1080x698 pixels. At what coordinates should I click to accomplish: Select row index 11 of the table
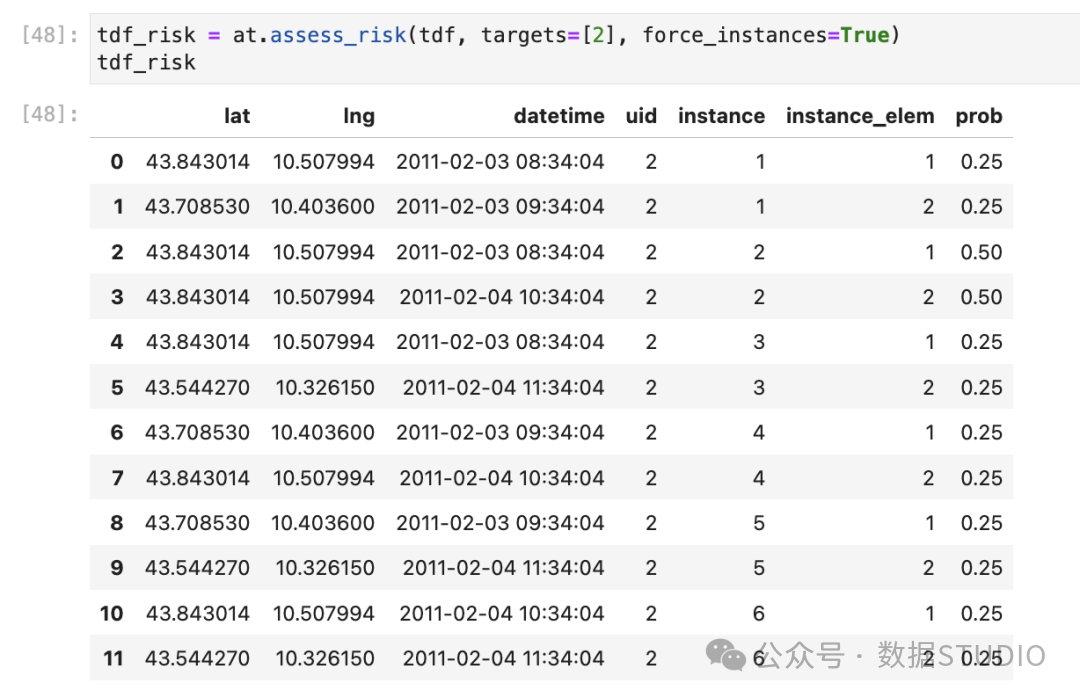113,658
